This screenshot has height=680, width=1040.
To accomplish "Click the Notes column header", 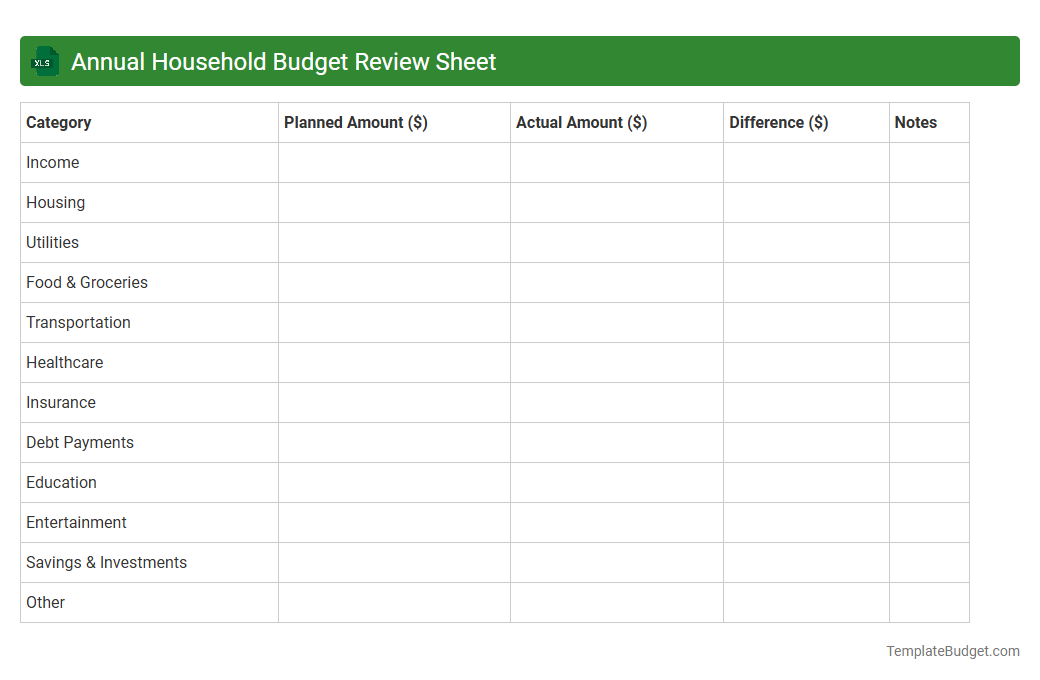I will pos(916,122).
